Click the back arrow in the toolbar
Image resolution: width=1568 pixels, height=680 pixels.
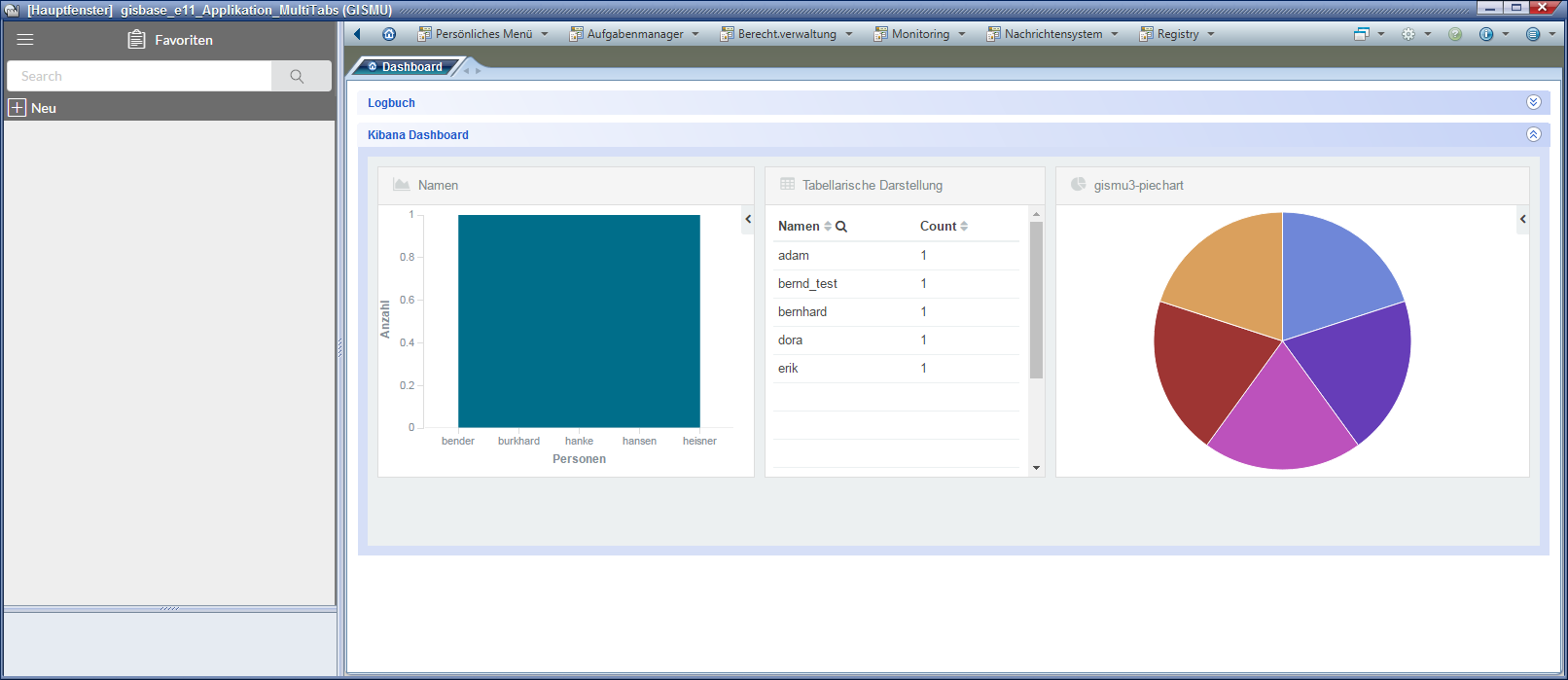[358, 34]
